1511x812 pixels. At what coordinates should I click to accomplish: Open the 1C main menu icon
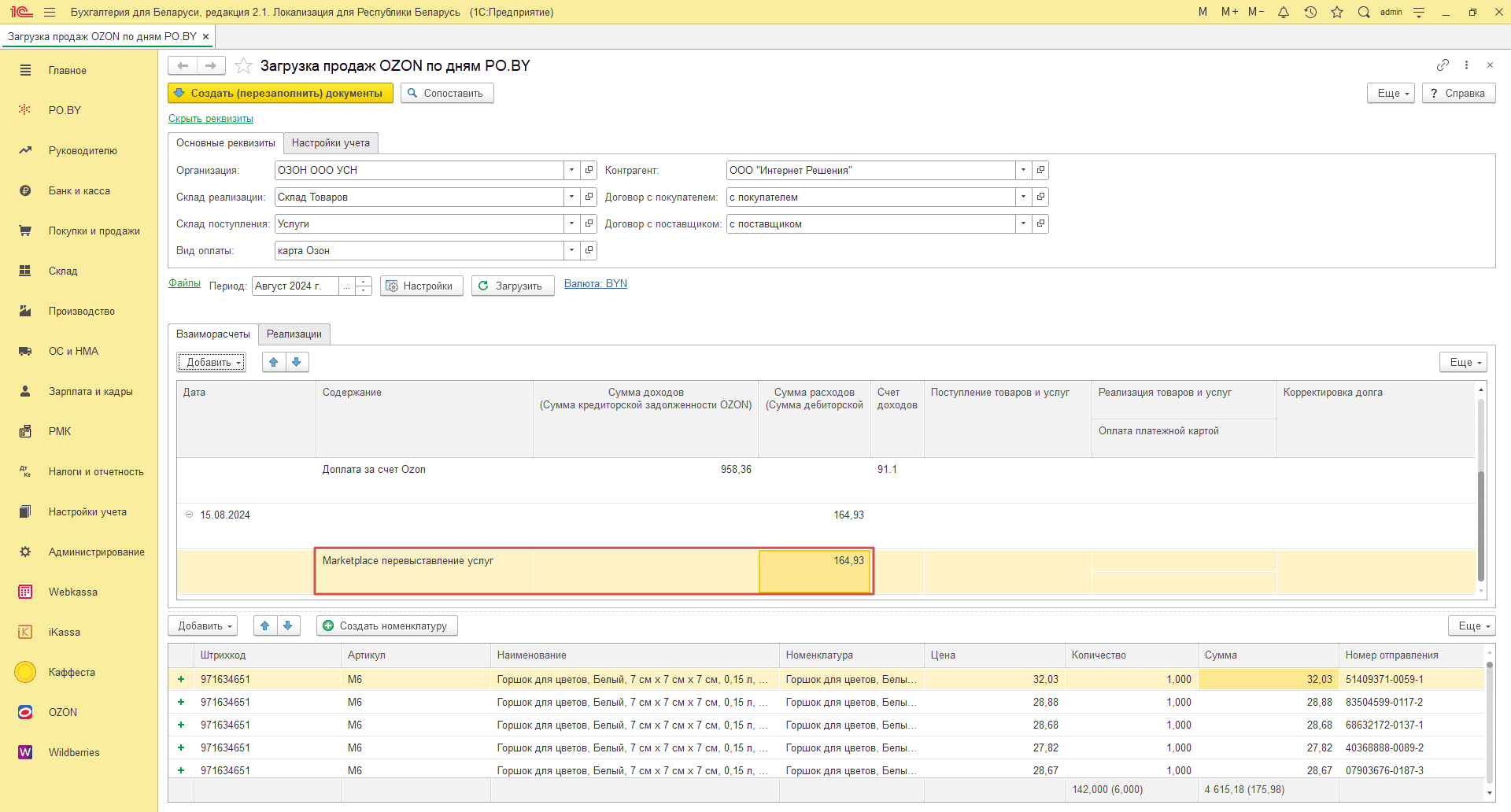tap(20, 12)
